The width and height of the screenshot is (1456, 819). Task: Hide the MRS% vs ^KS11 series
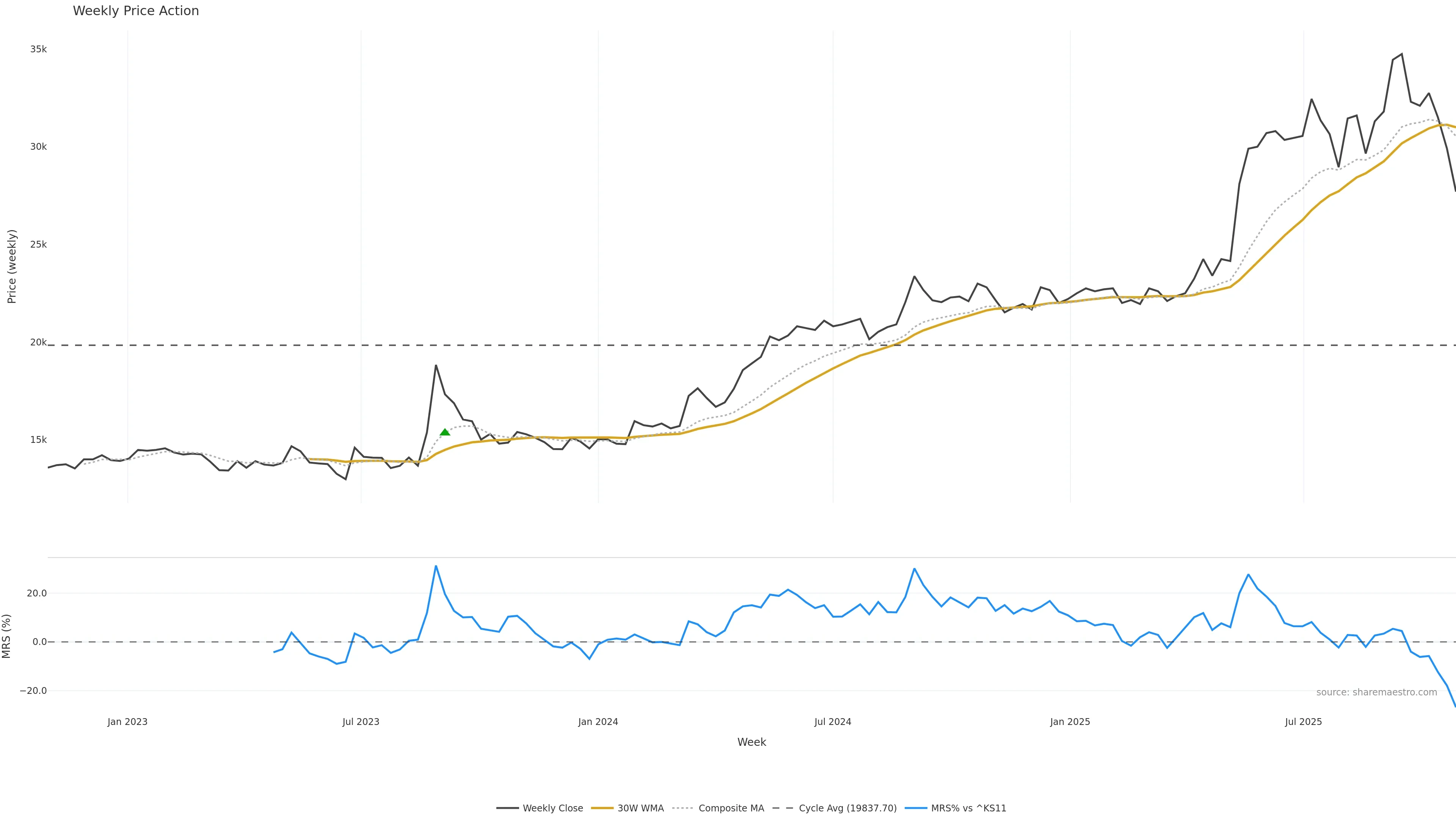[x=968, y=808]
